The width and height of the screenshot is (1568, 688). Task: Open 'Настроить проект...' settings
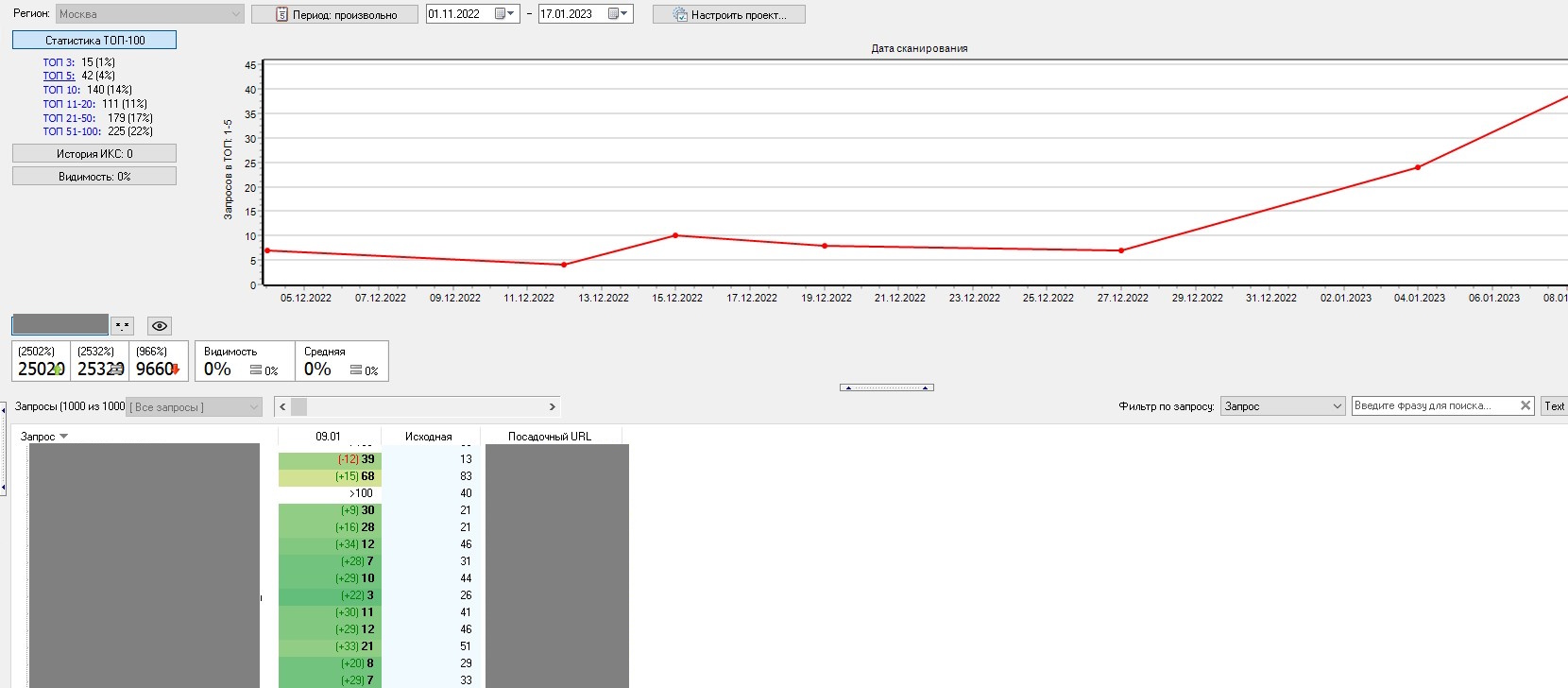(x=729, y=14)
